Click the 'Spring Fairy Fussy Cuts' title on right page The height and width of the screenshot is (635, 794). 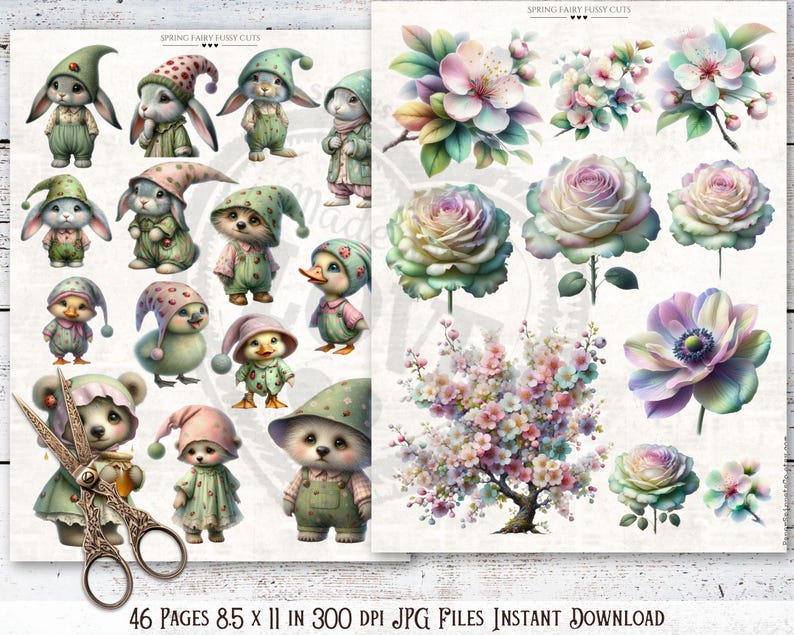578,10
